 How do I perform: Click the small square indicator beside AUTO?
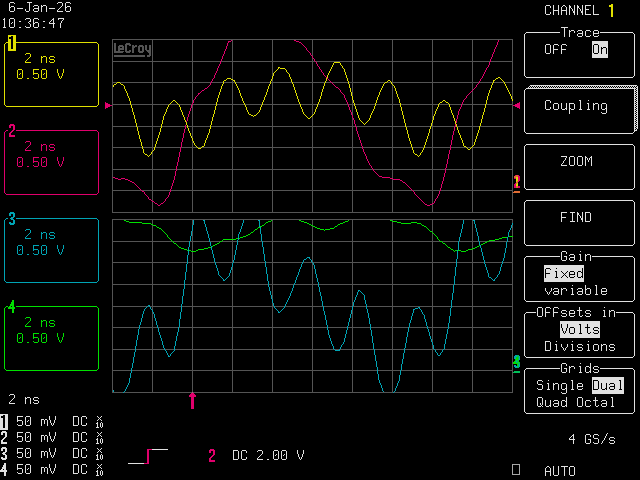(516, 469)
